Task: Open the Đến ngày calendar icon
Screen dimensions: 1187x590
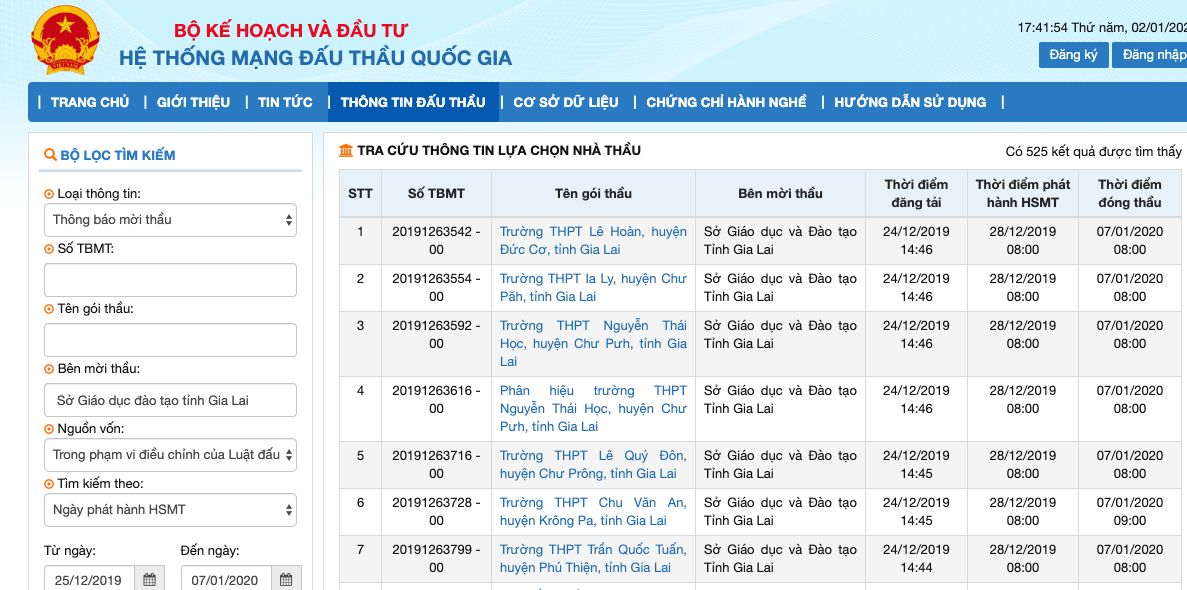Action: pos(286,579)
